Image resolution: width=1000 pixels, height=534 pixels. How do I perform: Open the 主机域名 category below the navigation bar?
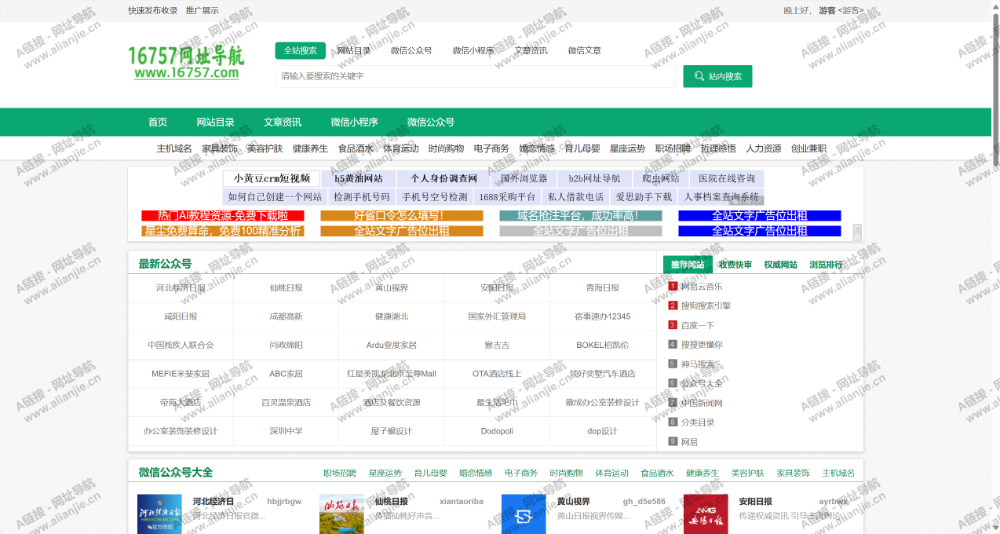(x=174, y=148)
